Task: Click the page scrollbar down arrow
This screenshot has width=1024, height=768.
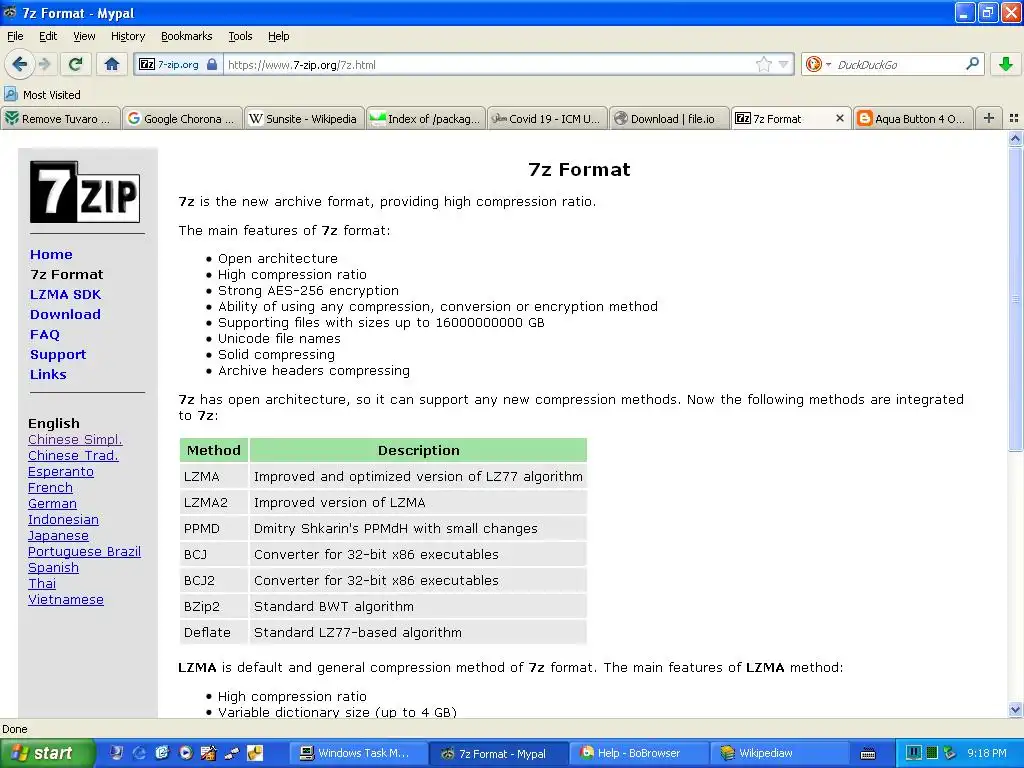Action: point(1015,709)
